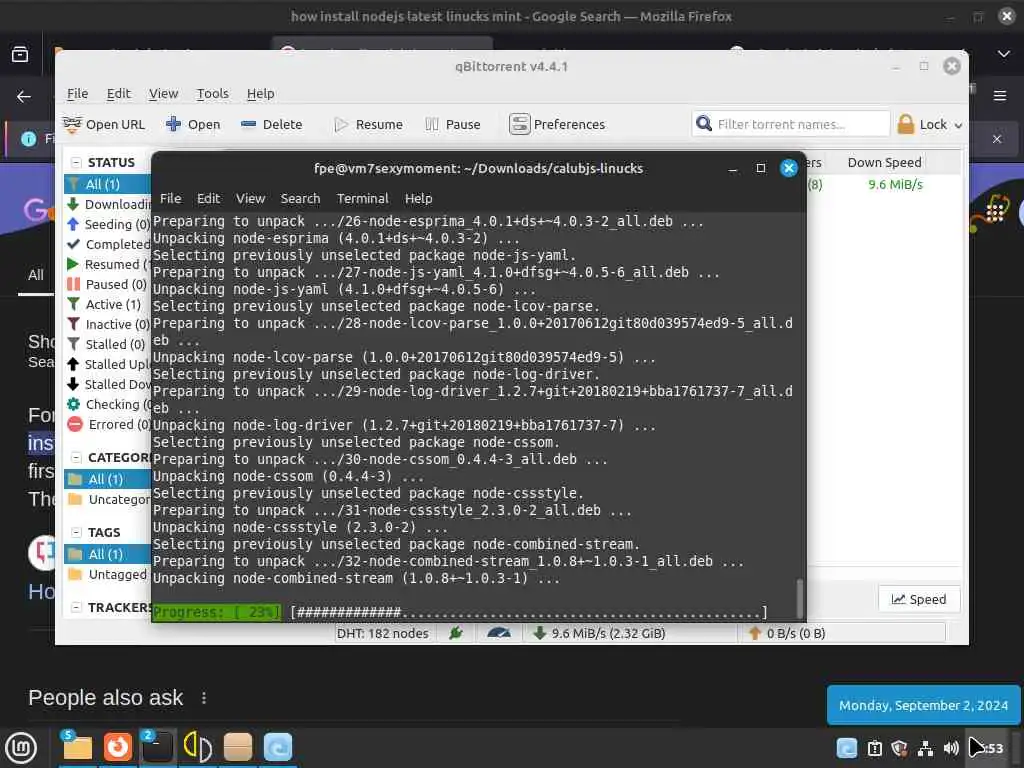The image size is (1024, 768).
Task: Select All (1) under STATUS
Action: tap(108, 184)
